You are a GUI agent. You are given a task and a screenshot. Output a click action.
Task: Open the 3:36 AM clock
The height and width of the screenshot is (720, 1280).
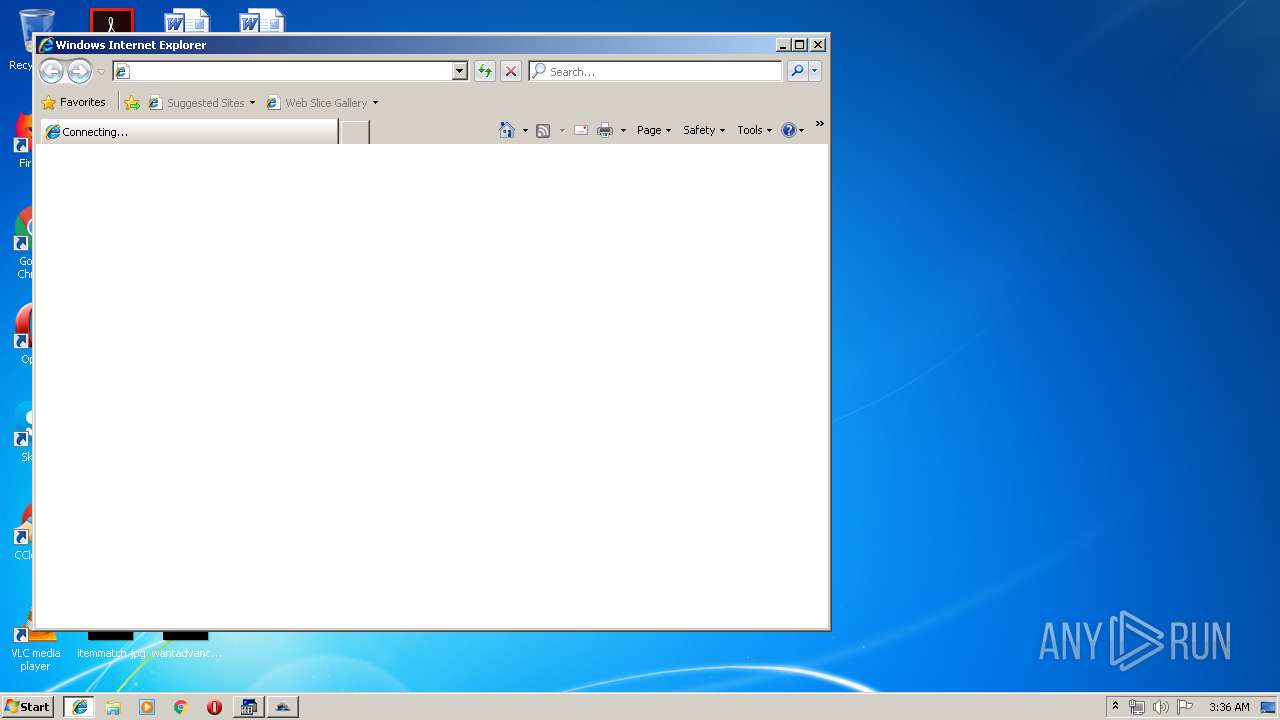tap(1229, 707)
